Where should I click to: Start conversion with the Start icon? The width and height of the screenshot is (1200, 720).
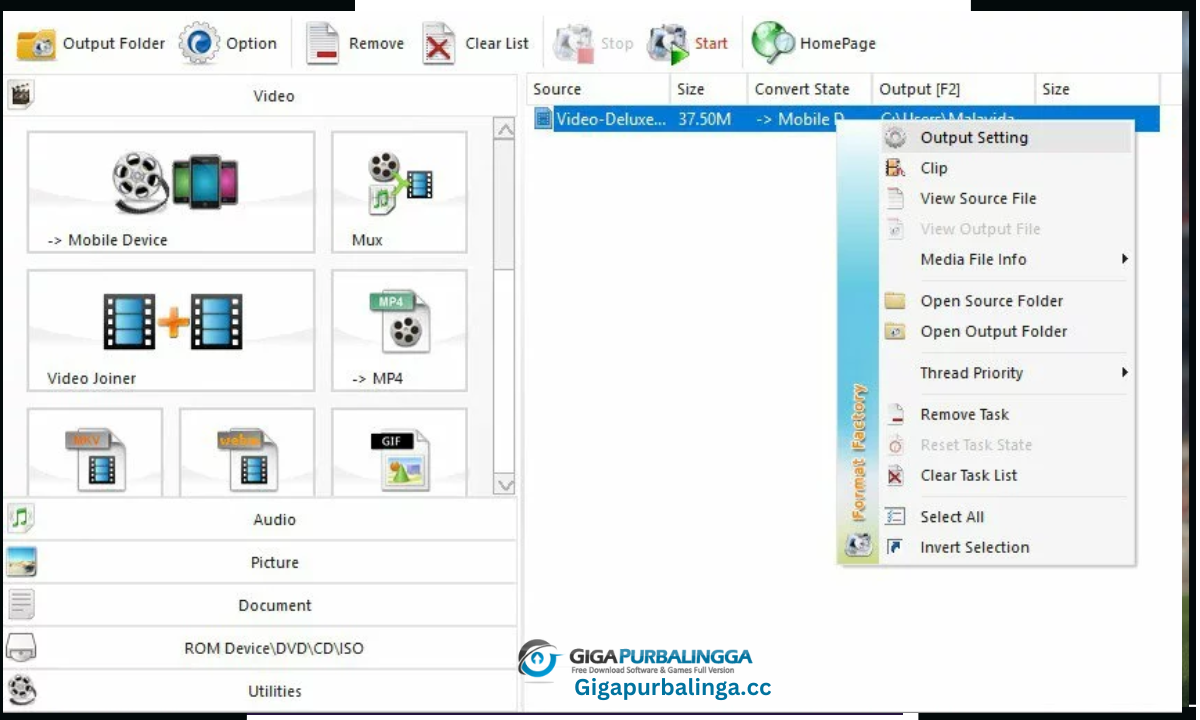(x=668, y=44)
